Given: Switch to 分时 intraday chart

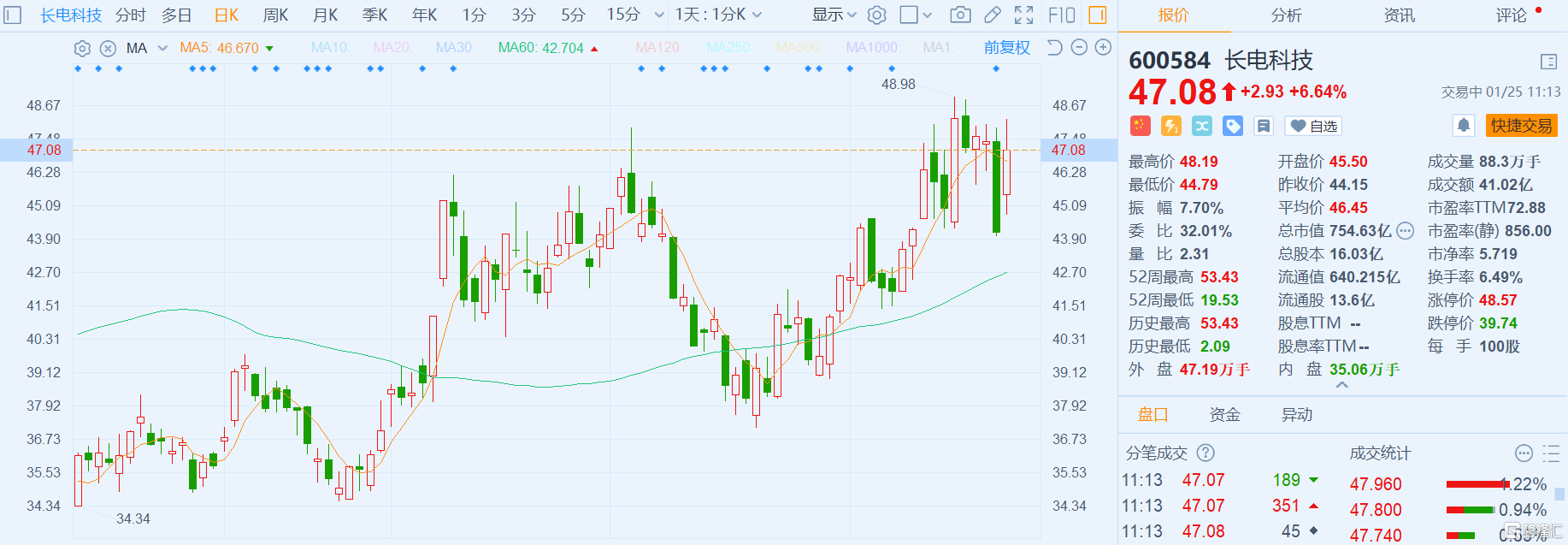Looking at the screenshot, I should click(x=131, y=15).
